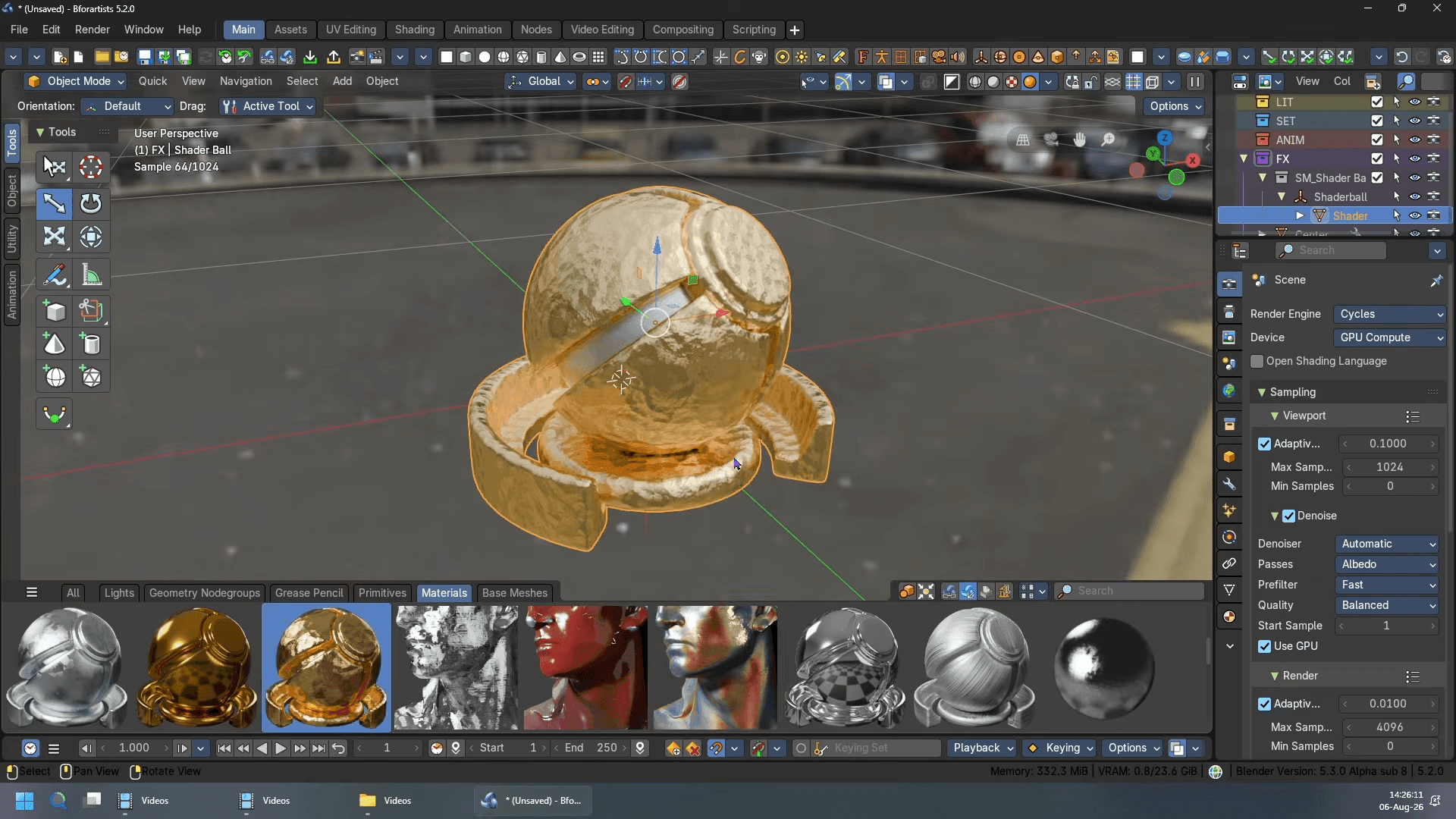Collapse the FX collection in outliner
This screenshot has width=1456, height=819.
click(x=1244, y=158)
